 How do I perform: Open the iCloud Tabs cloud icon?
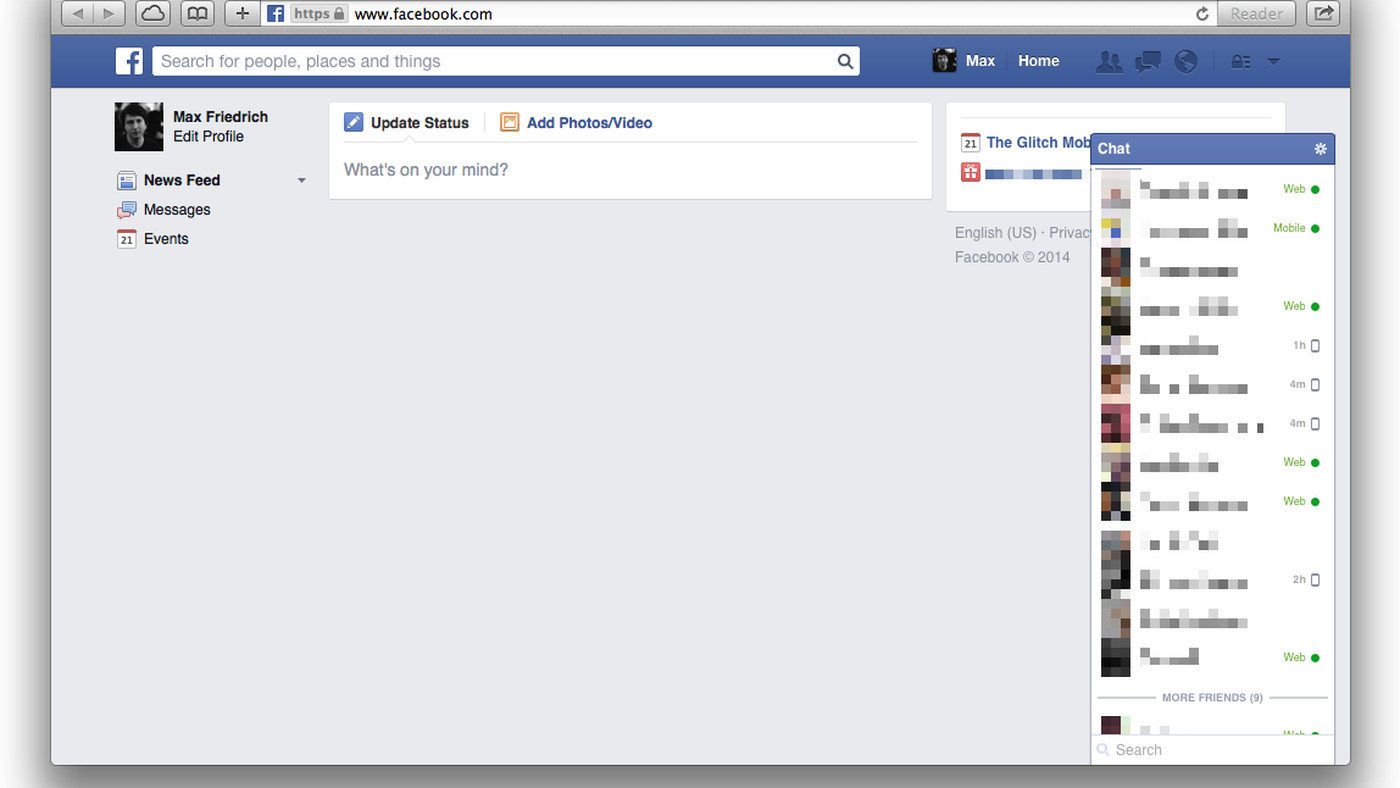click(153, 13)
